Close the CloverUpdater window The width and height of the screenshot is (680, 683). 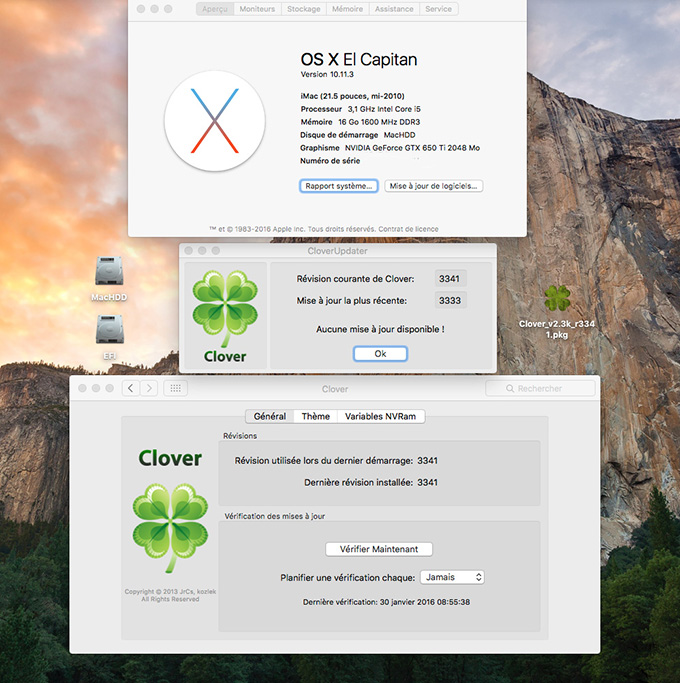coord(189,250)
